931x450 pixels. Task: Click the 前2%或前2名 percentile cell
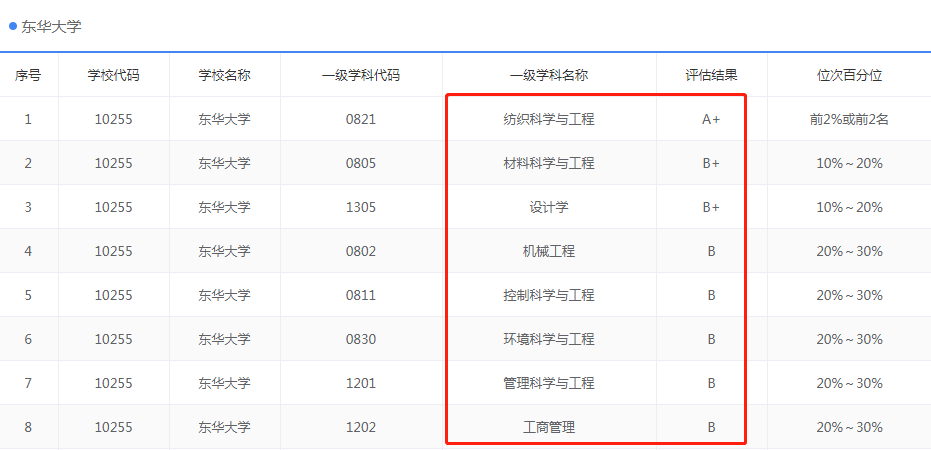click(x=850, y=119)
